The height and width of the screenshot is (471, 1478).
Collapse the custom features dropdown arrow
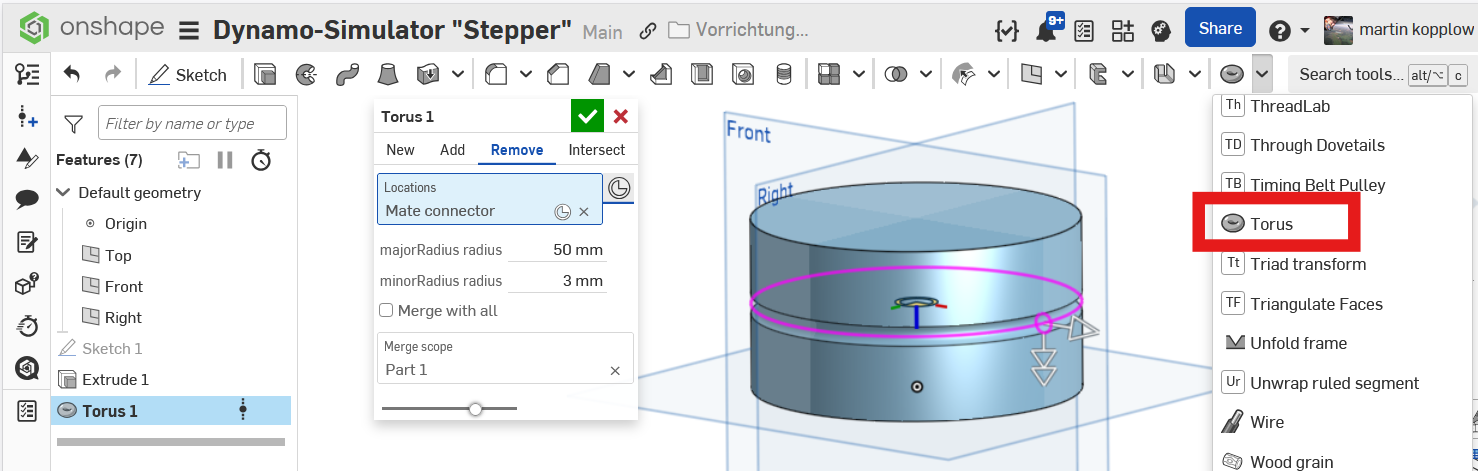pyautogui.click(x=1262, y=74)
